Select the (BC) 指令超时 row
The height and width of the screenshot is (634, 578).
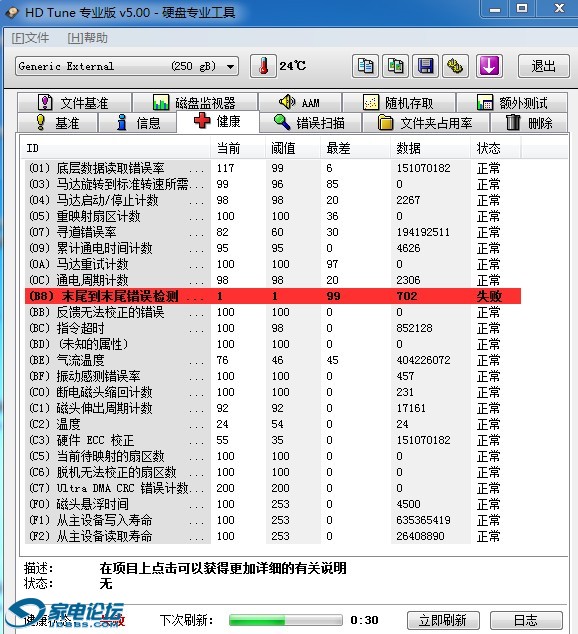273,328
